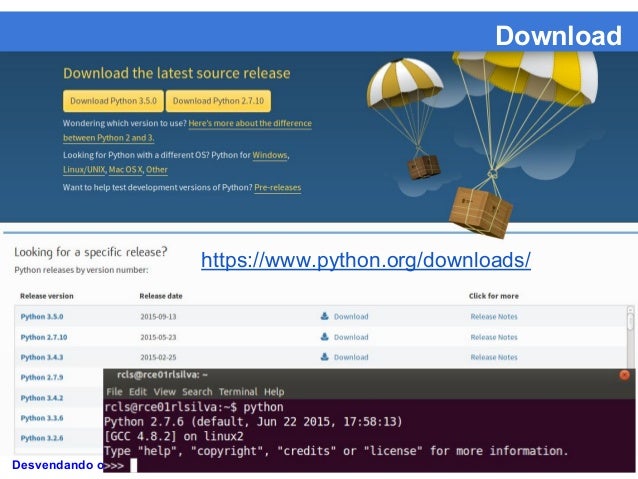Open the Mac OS X downloads link
638x479 pixels.
[125, 170]
